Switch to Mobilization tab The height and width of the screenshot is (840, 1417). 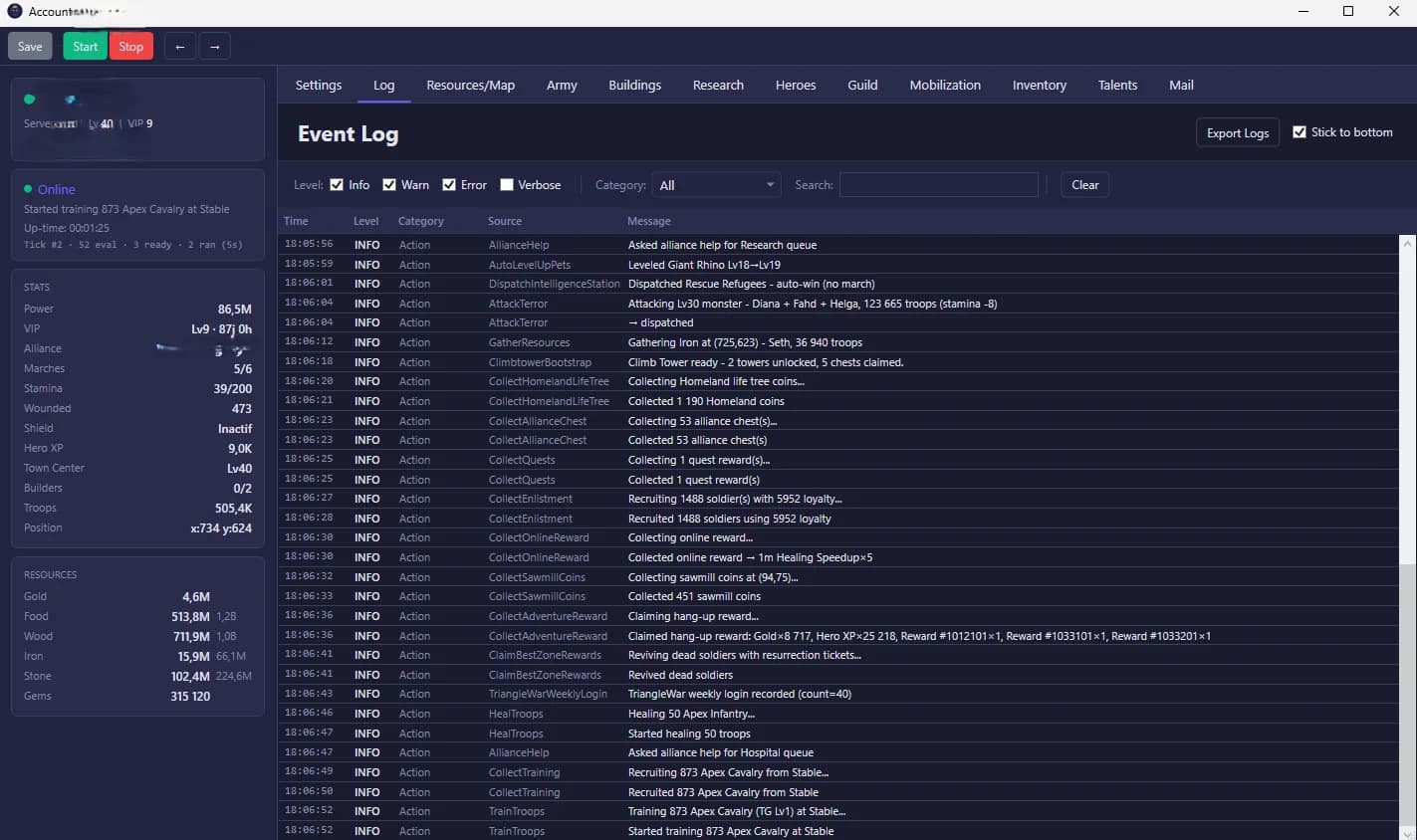click(945, 85)
